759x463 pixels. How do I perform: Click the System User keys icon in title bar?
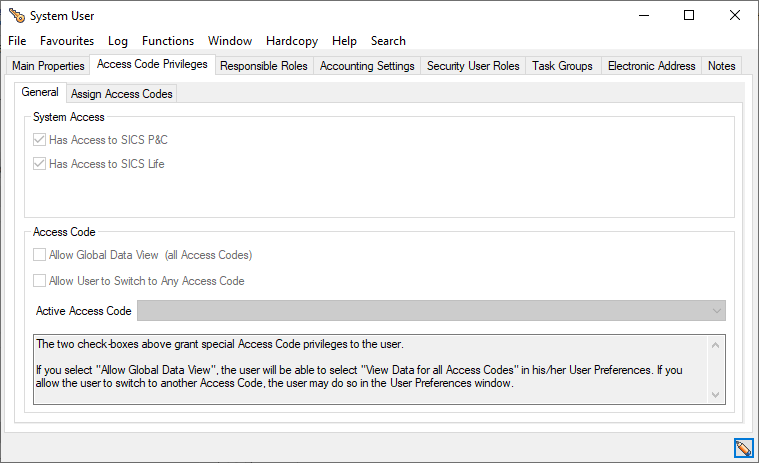[16, 15]
